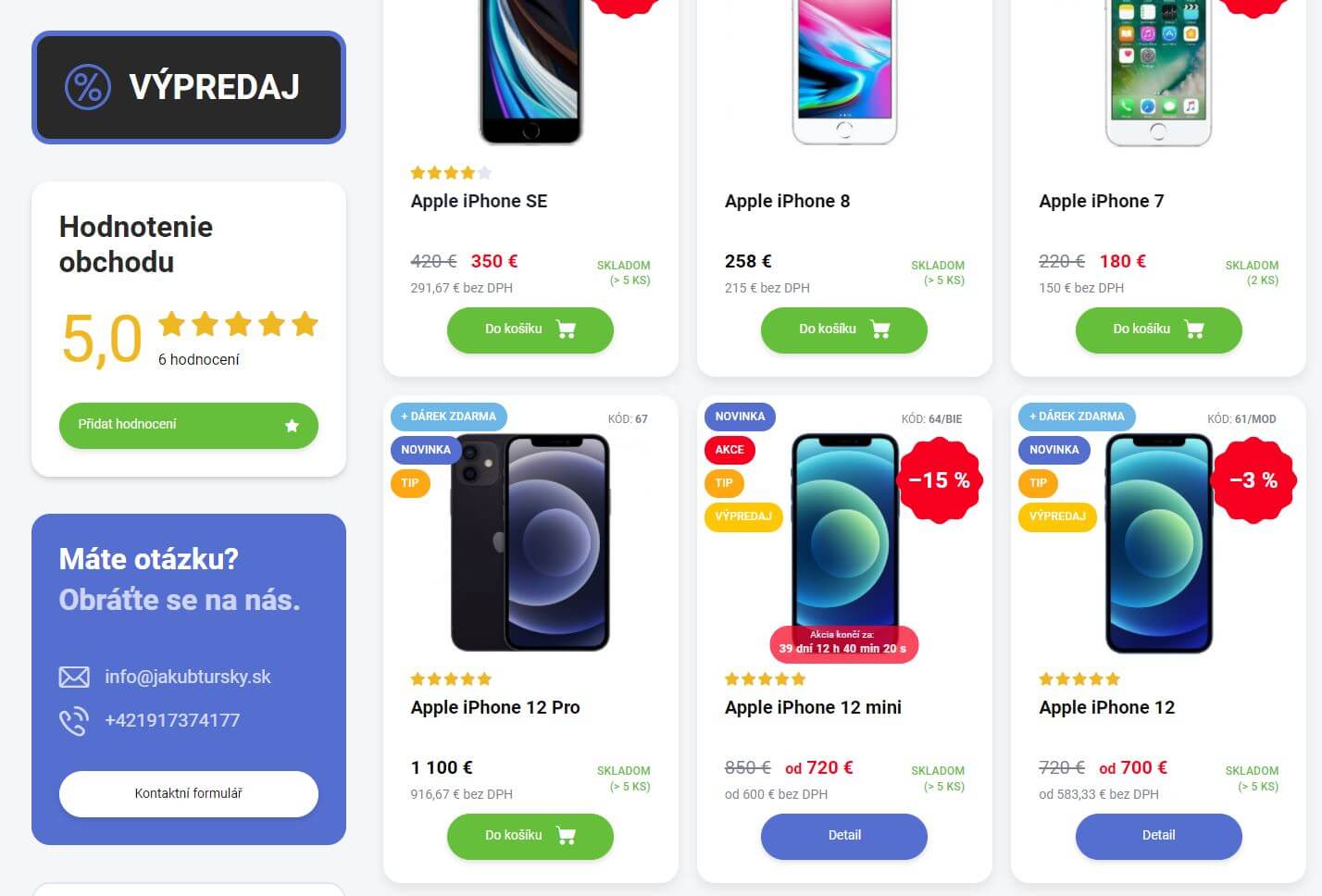Click the percent icon in the VÝPREDAJ banner
The image size is (1322, 896).
88,87
